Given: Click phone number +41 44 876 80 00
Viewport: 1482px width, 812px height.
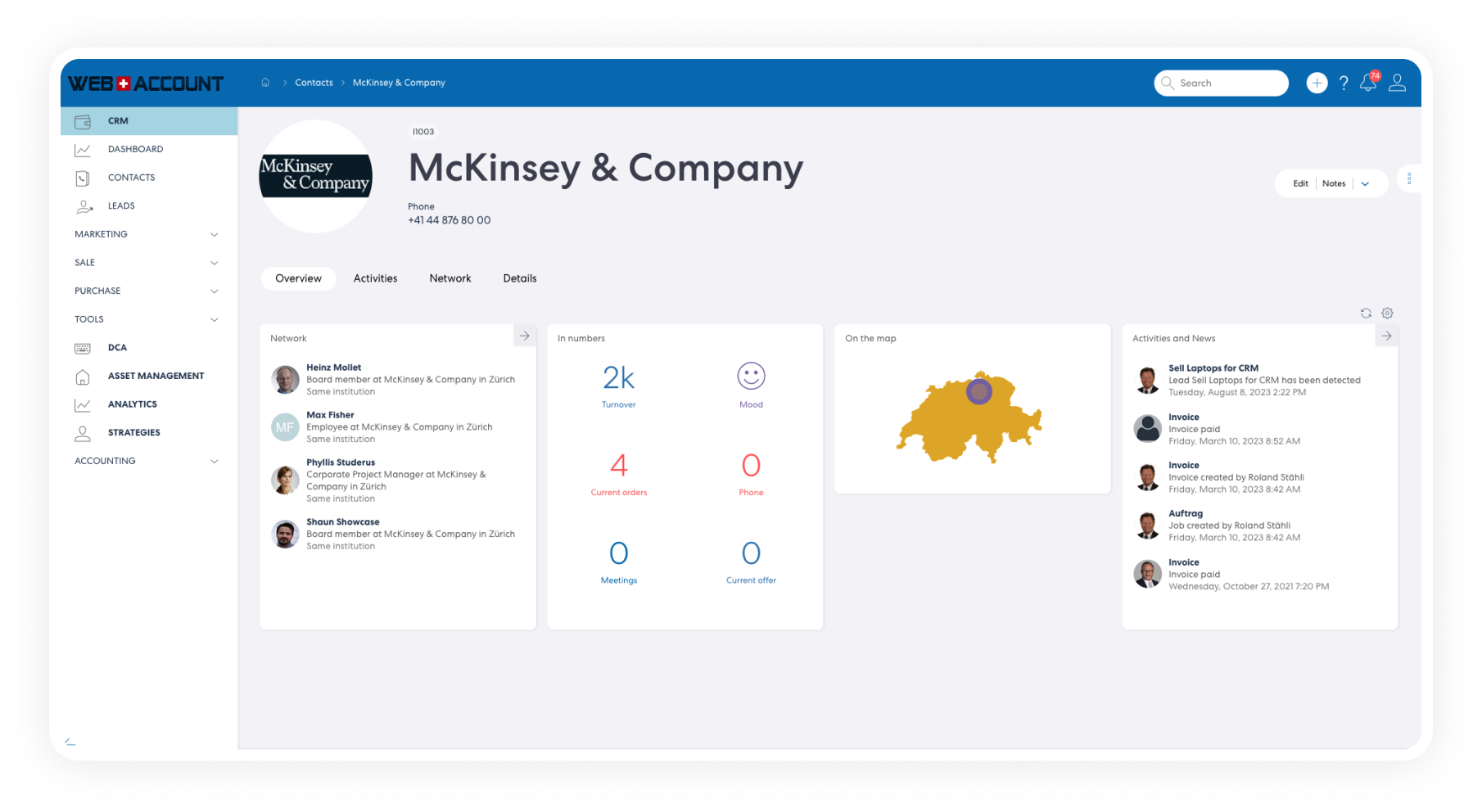Looking at the screenshot, I should (x=450, y=220).
